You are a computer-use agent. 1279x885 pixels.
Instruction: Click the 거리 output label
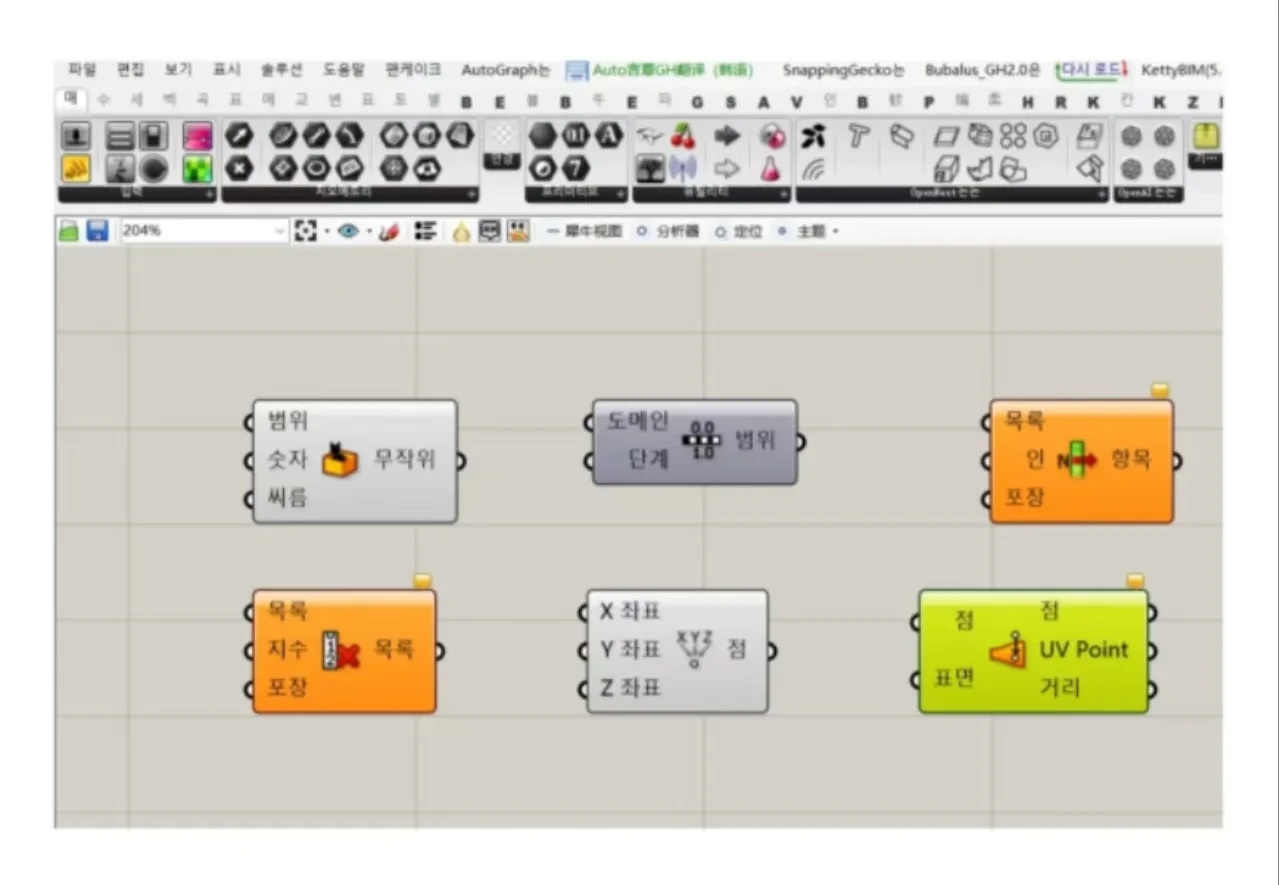tap(1059, 688)
